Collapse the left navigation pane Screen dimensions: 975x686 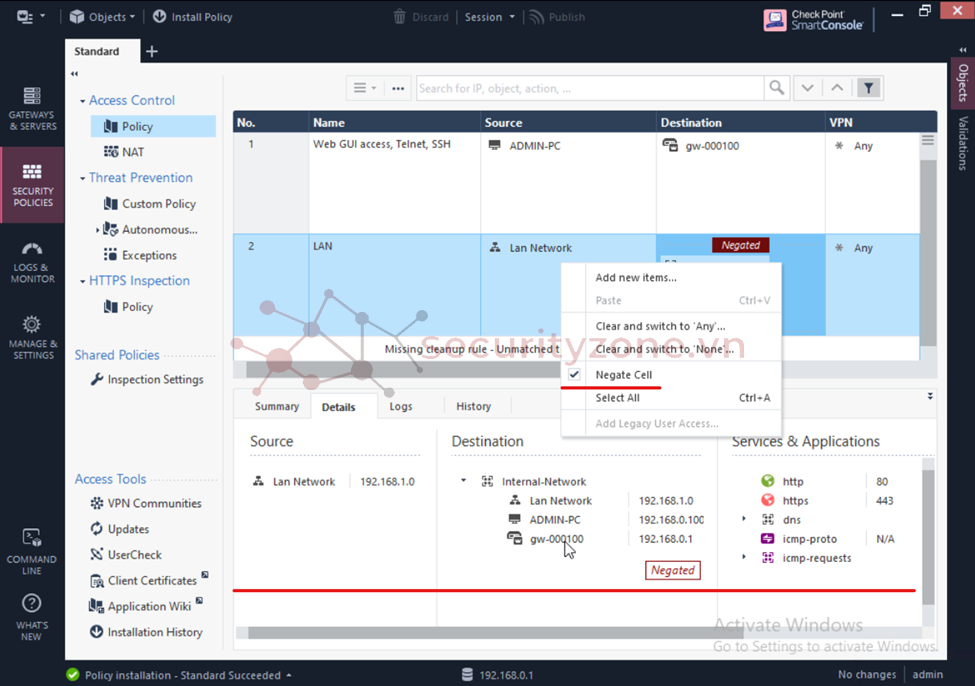75,73
